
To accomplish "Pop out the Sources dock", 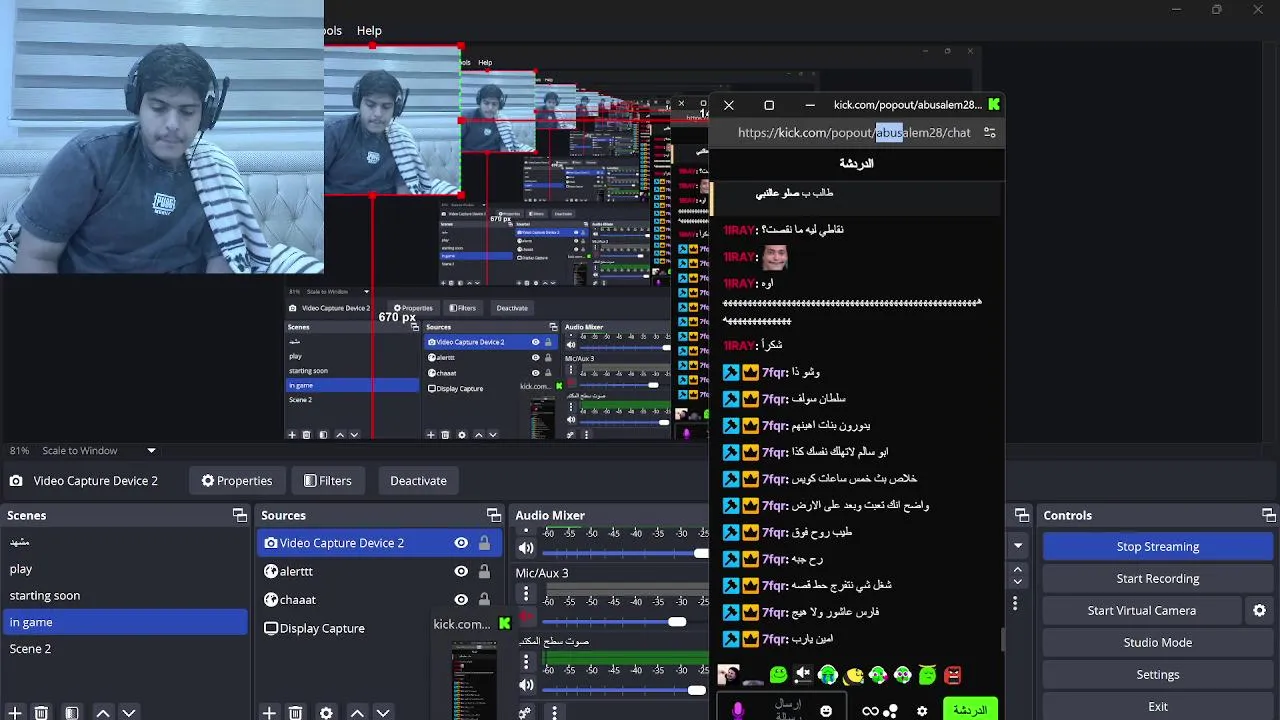I will 494,515.
